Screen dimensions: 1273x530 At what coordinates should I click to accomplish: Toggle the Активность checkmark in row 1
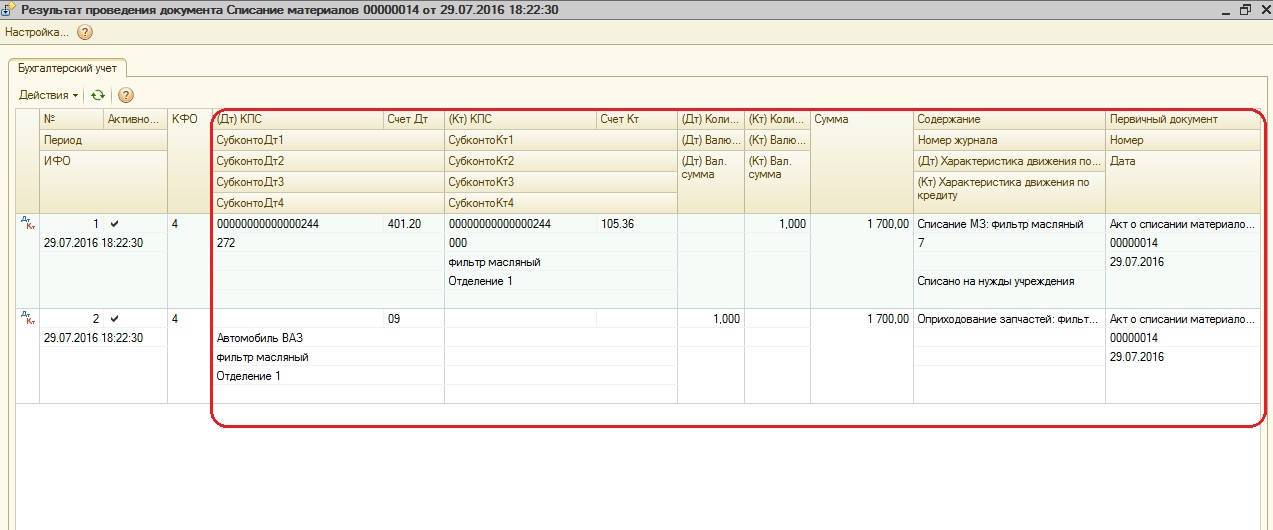114,224
